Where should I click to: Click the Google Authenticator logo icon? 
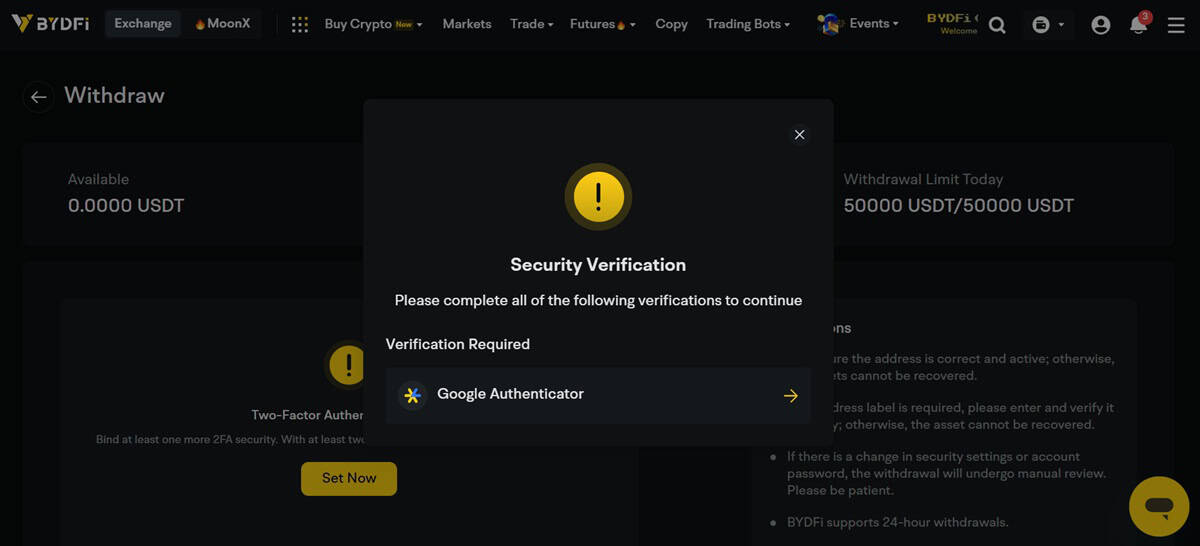click(x=412, y=395)
